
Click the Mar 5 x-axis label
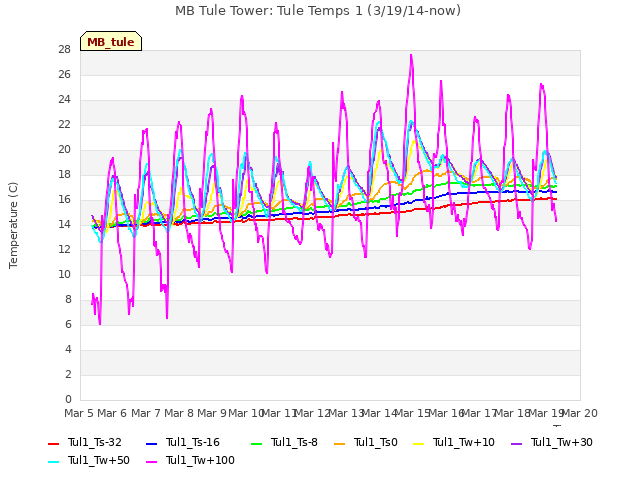[x=79, y=413]
